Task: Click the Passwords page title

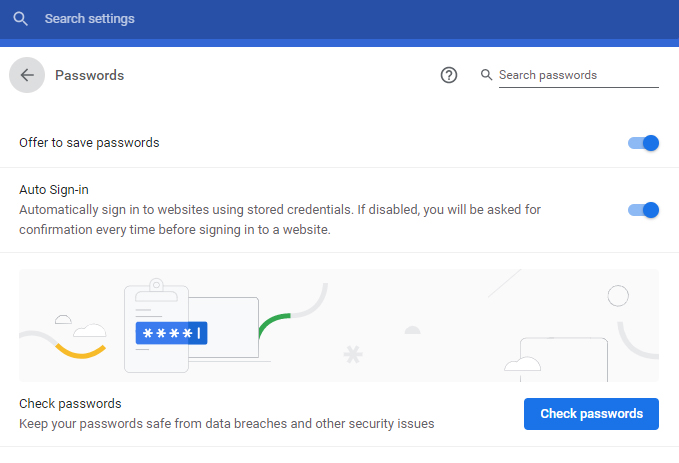Action: click(90, 75)
